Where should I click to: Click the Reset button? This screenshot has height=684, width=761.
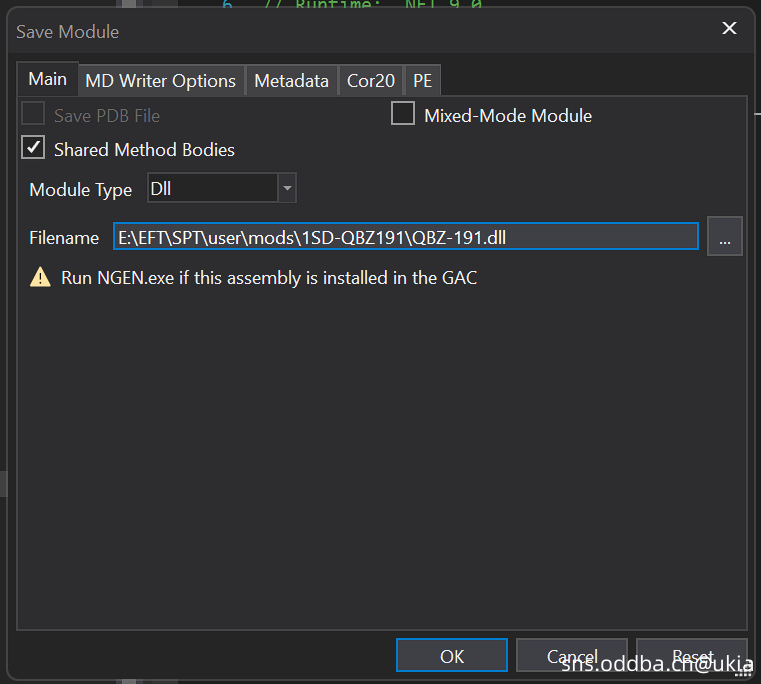coord(692,656)
